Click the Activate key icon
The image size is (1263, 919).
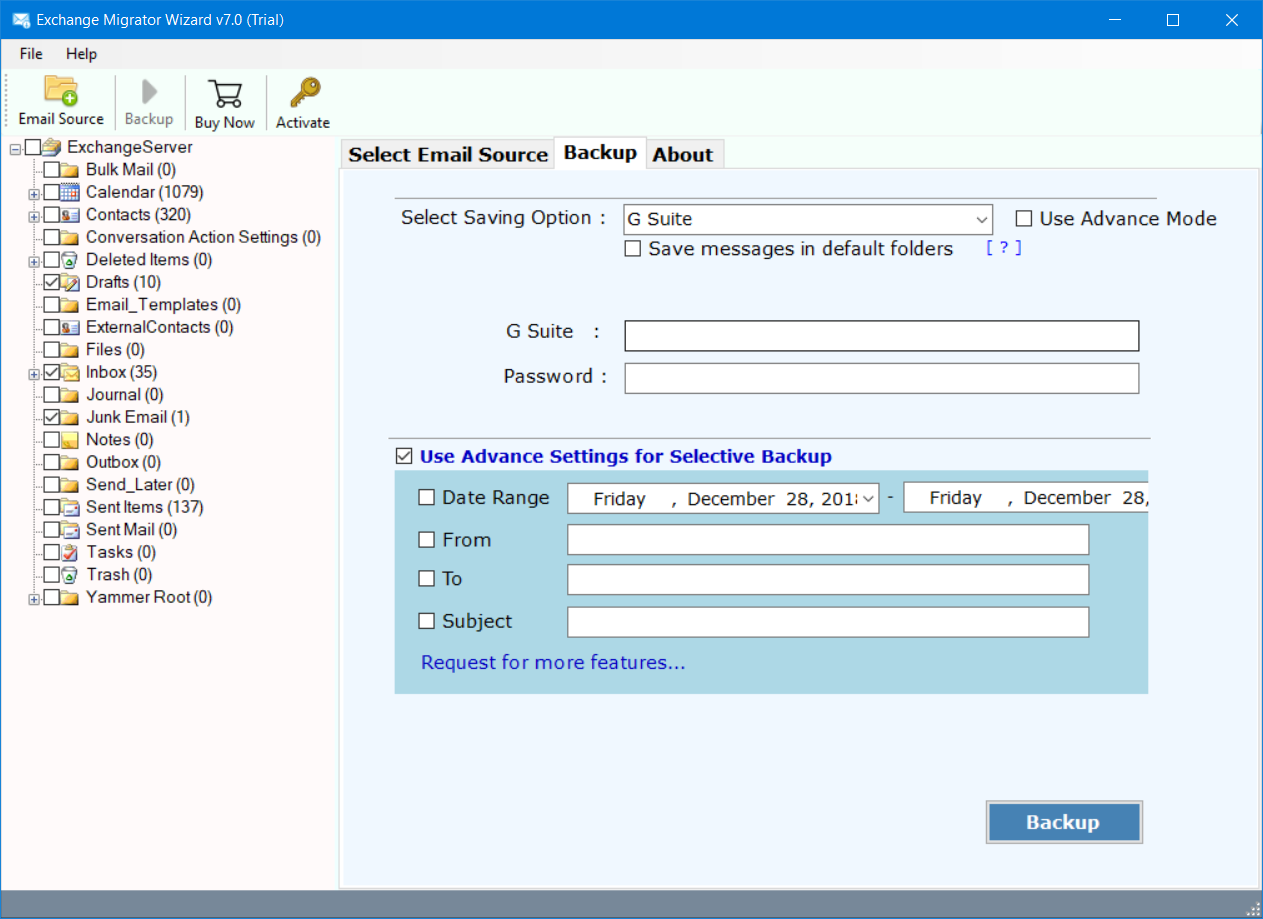tap(304, 93)
